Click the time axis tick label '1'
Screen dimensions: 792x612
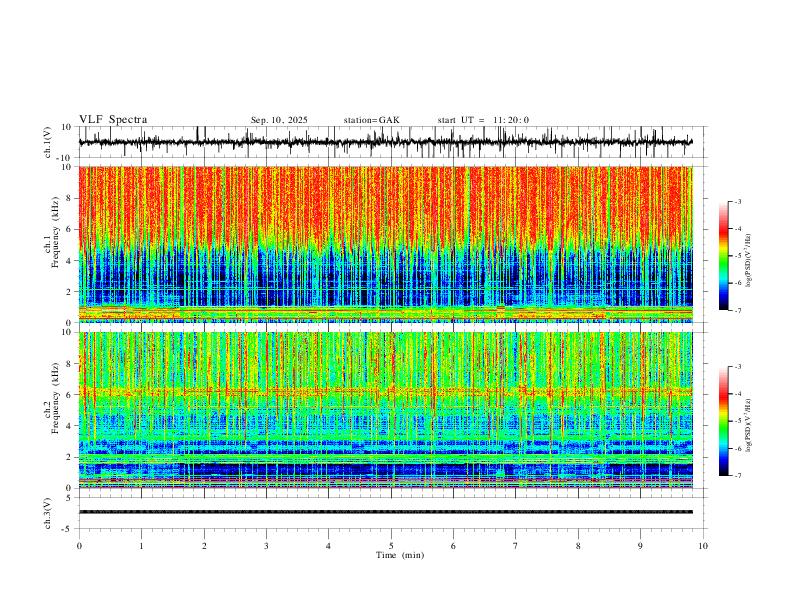coord(141,546)
